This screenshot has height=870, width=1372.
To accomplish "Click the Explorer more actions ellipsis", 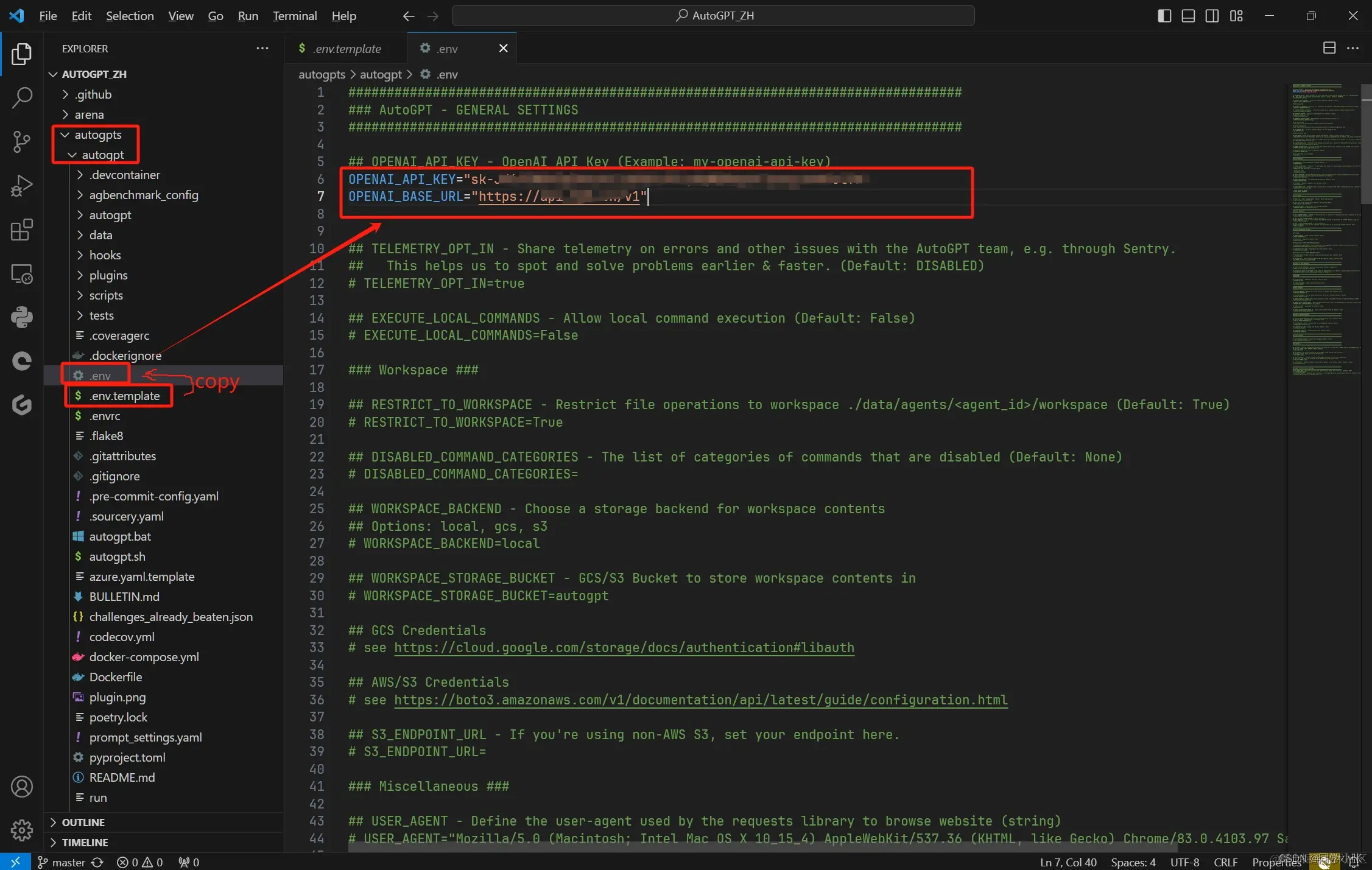I will 262,48.
